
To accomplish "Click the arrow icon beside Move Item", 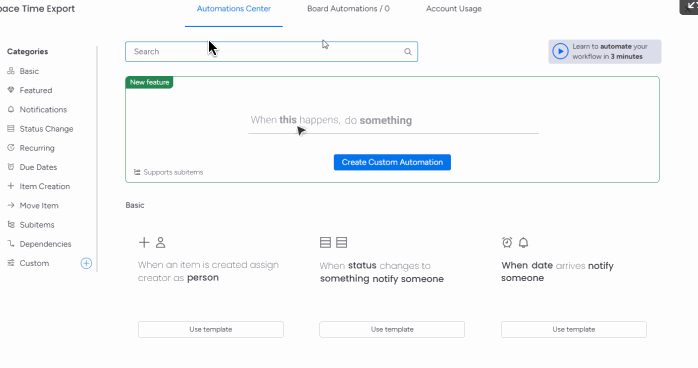I will [11, 205].
